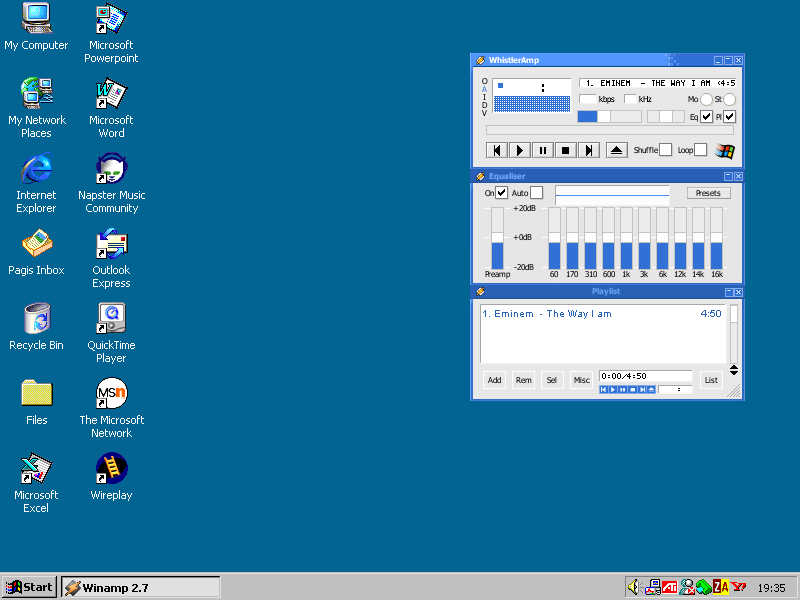This screenshot has width=800, height=600.
Task: Skip to the next track
Action: click(x=589, y=150)
